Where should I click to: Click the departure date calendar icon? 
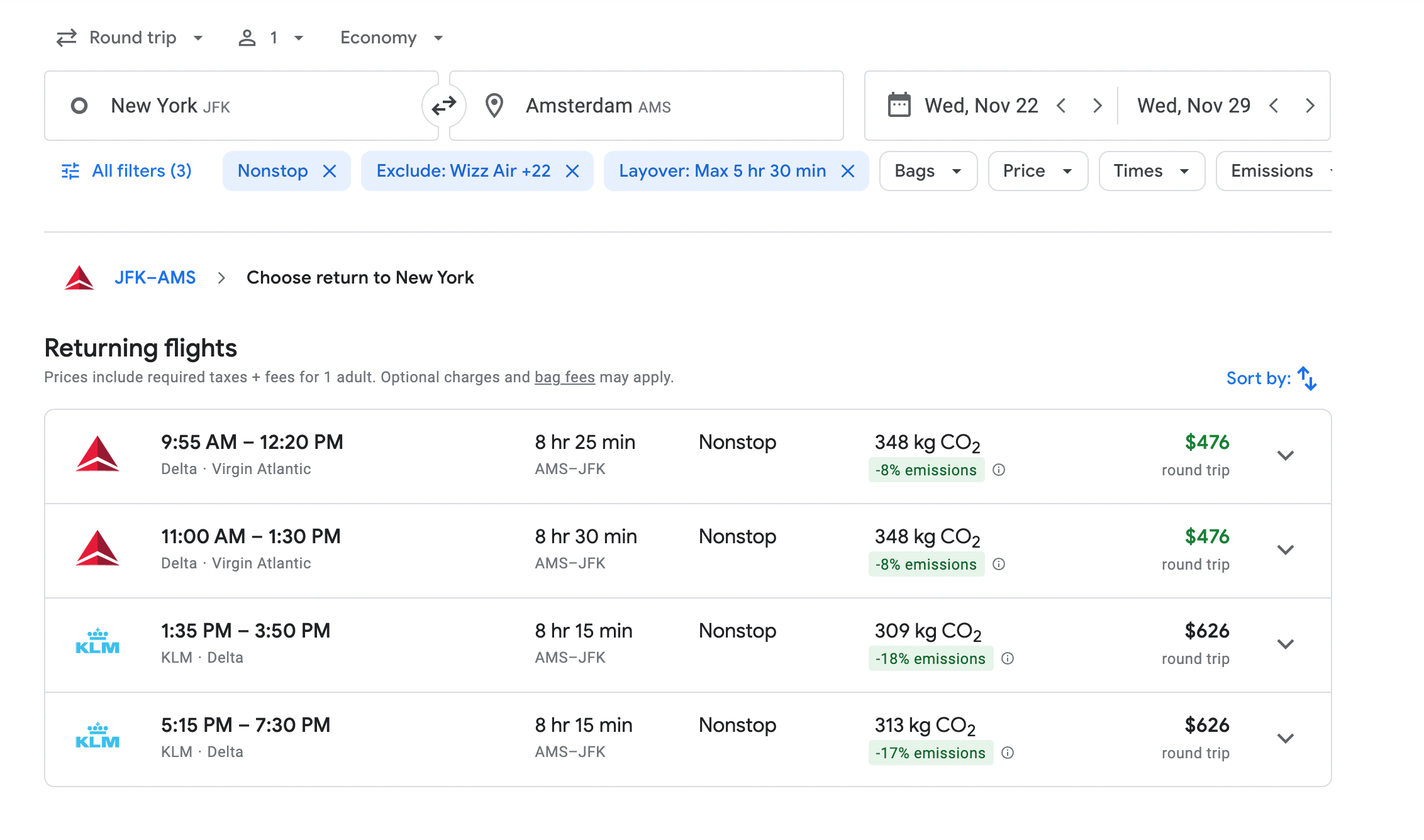click(899, 105)
